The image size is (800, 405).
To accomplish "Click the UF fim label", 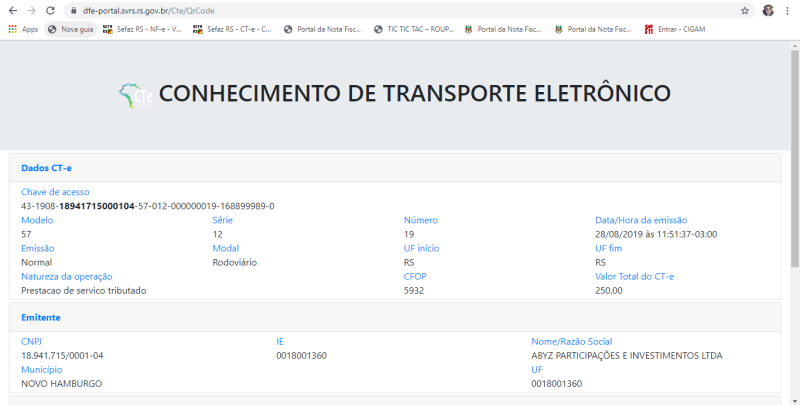I will 609,248.
